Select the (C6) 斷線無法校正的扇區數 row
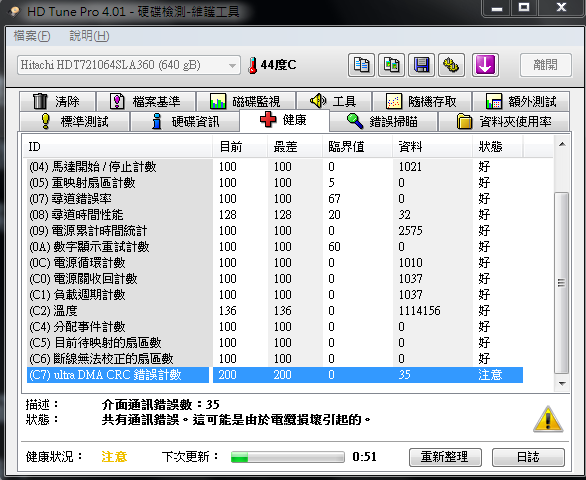Image resolution: width=586 pixels, height=480 pixels. (x=275, y=359)
